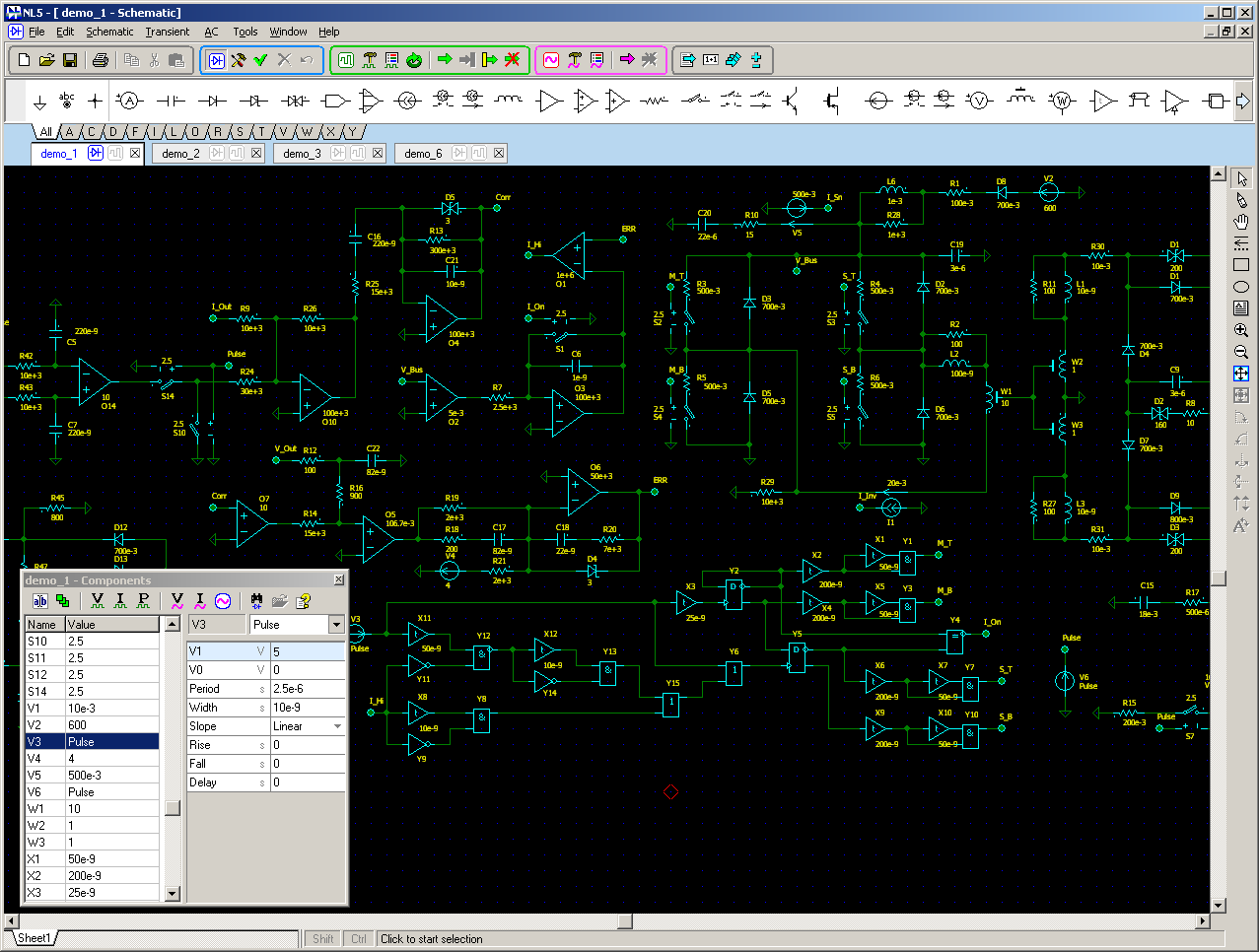Print the current schematic
The image size is (1259, 952).
99,60
